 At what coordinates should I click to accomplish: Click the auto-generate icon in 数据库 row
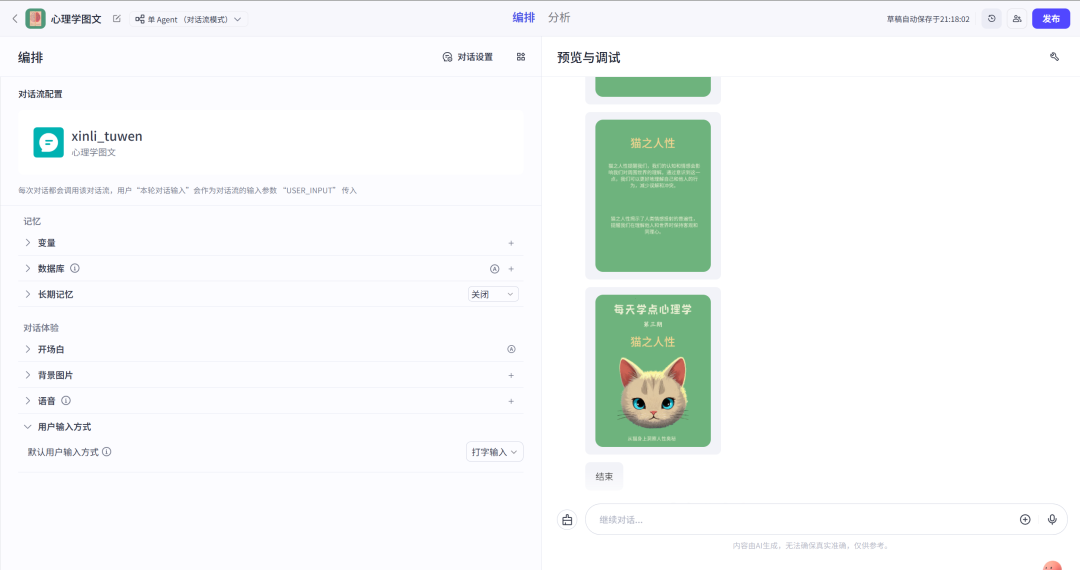click(x=494, y=269)
